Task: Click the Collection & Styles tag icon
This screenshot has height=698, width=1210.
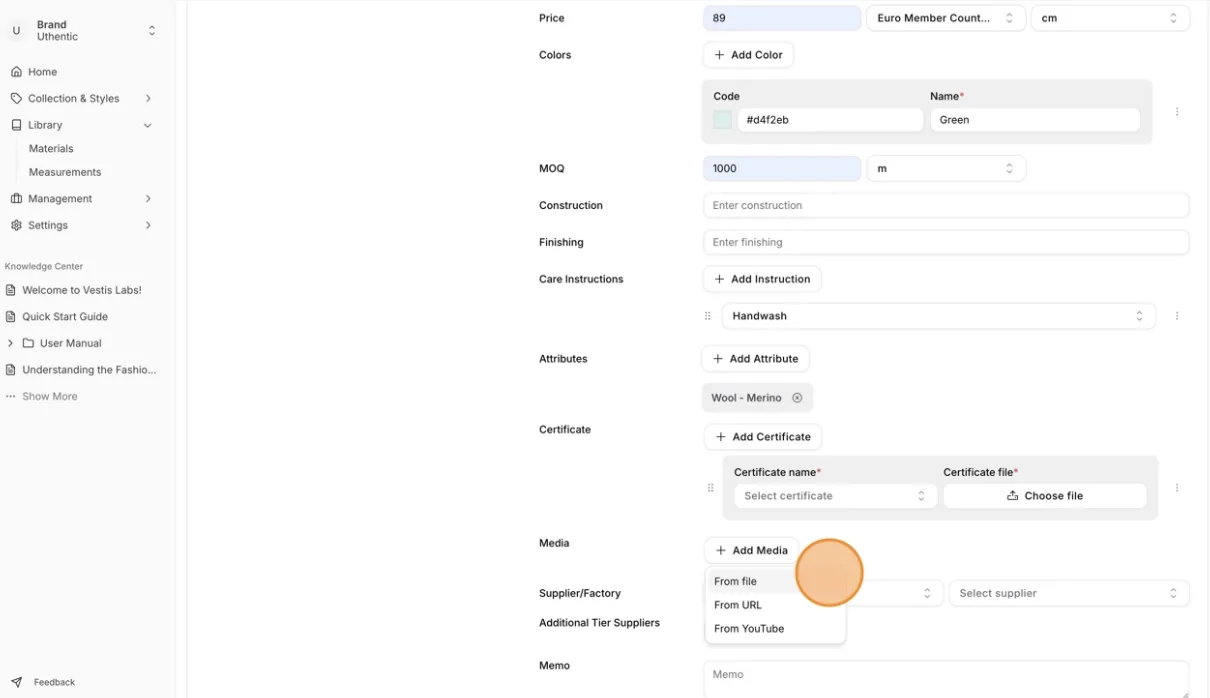Action: pos(16,98)
